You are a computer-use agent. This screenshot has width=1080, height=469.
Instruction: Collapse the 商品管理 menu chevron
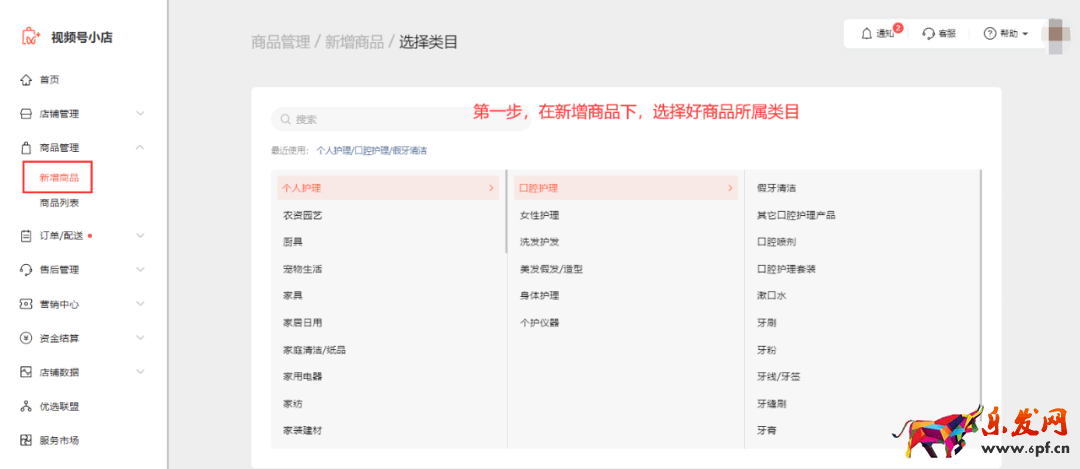click(140, 148)
